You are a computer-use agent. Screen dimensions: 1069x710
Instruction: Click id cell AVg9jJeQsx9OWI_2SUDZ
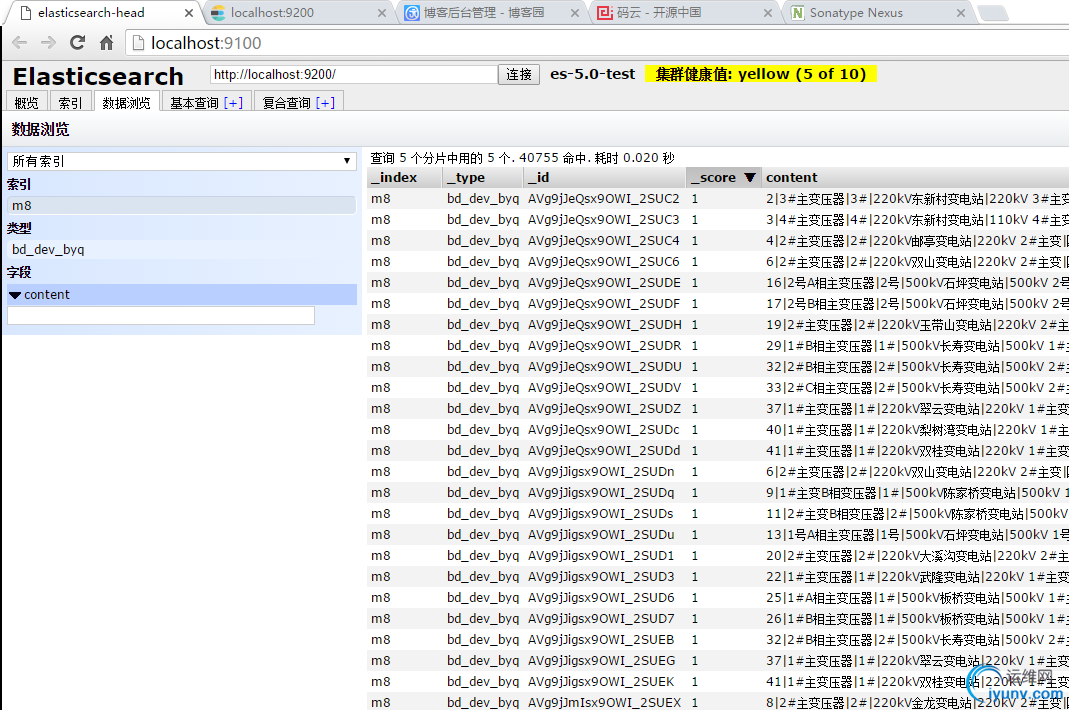(x=604, y=409)
